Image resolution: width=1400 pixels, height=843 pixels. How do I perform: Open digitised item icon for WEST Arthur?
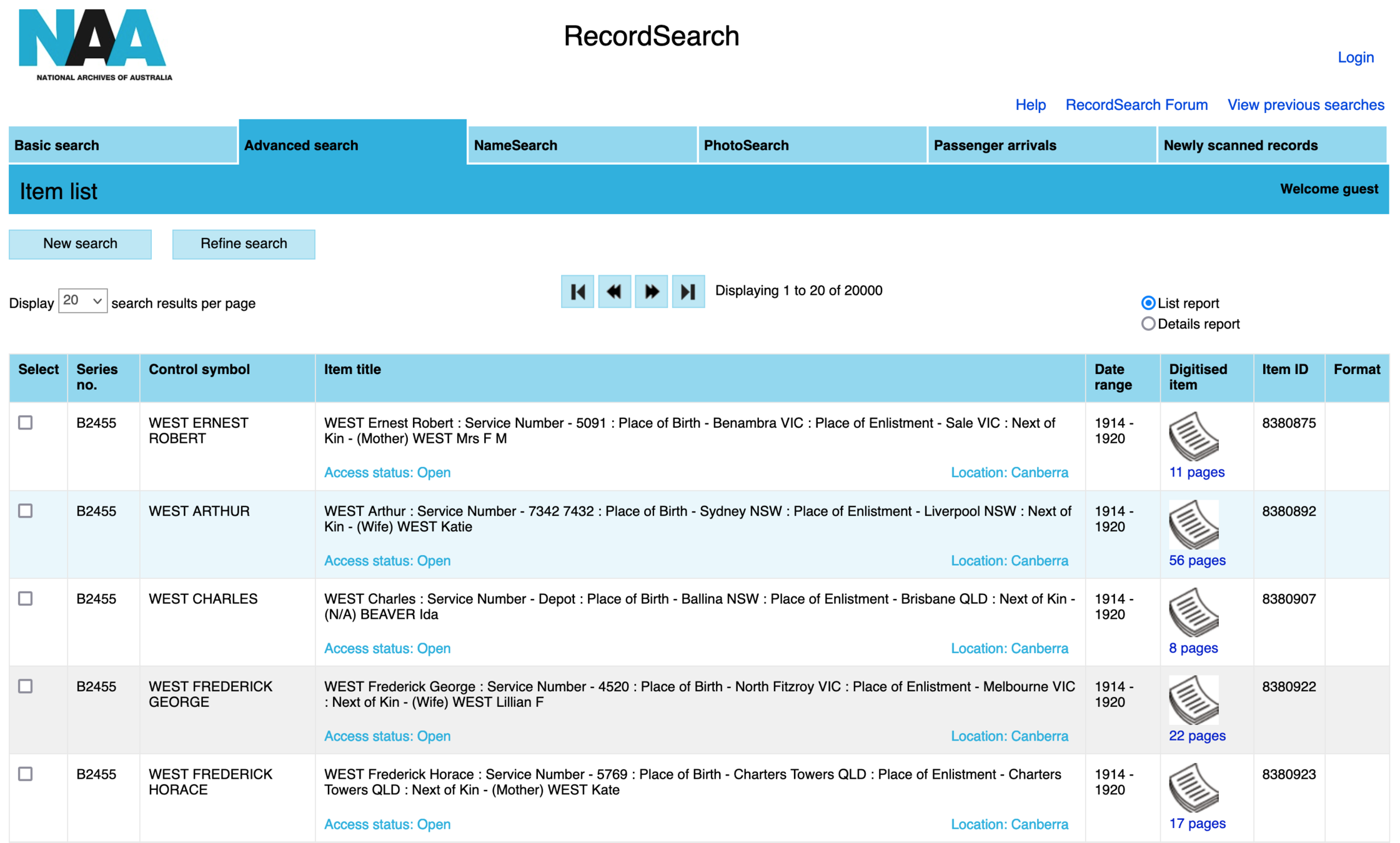pos(1193,524)
